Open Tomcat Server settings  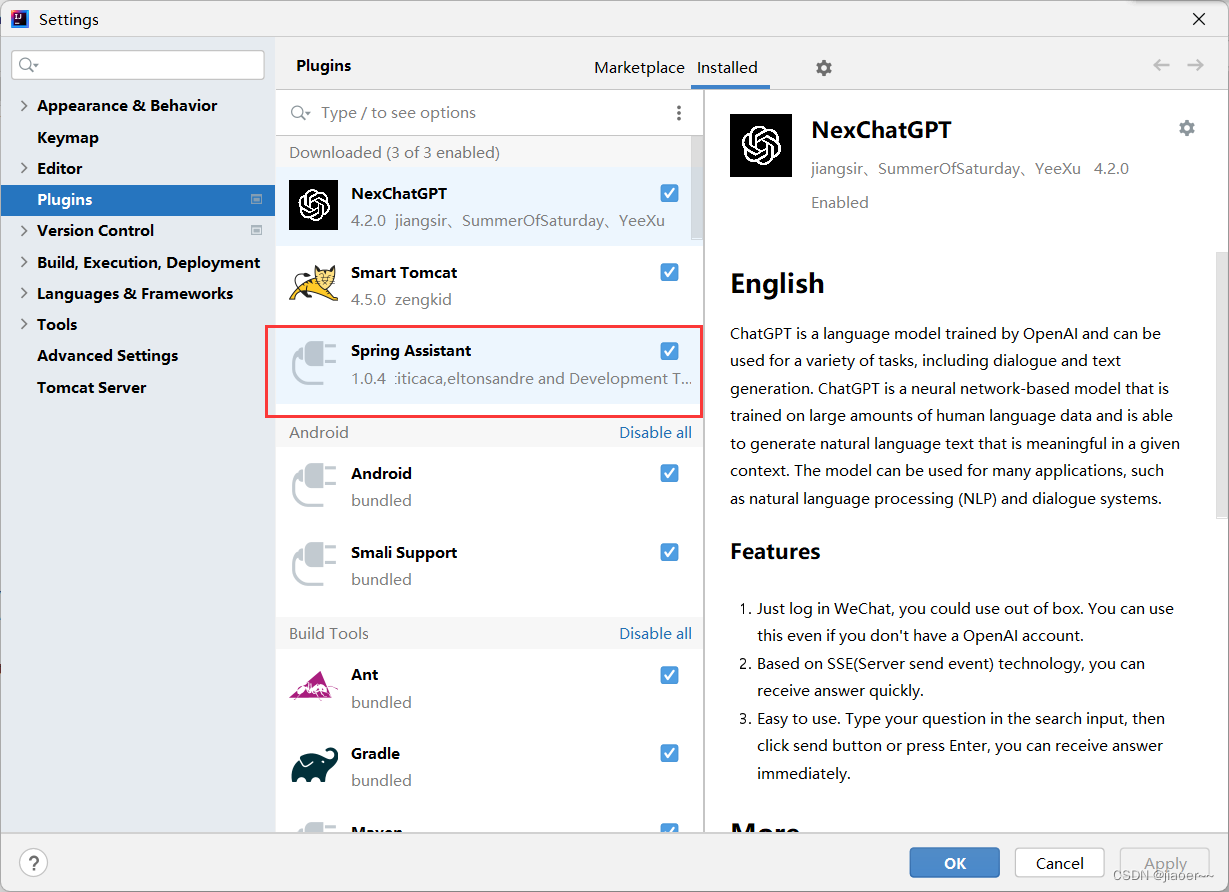pos(92,387)
